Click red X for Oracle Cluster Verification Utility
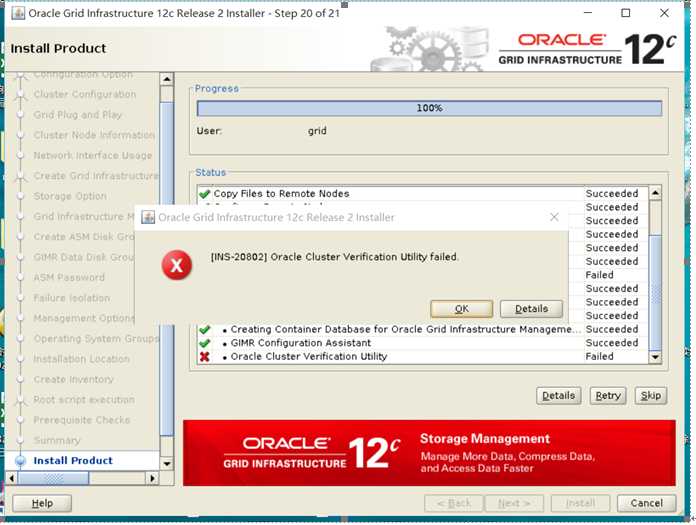696x525 pixels. (x=205, y=357)
